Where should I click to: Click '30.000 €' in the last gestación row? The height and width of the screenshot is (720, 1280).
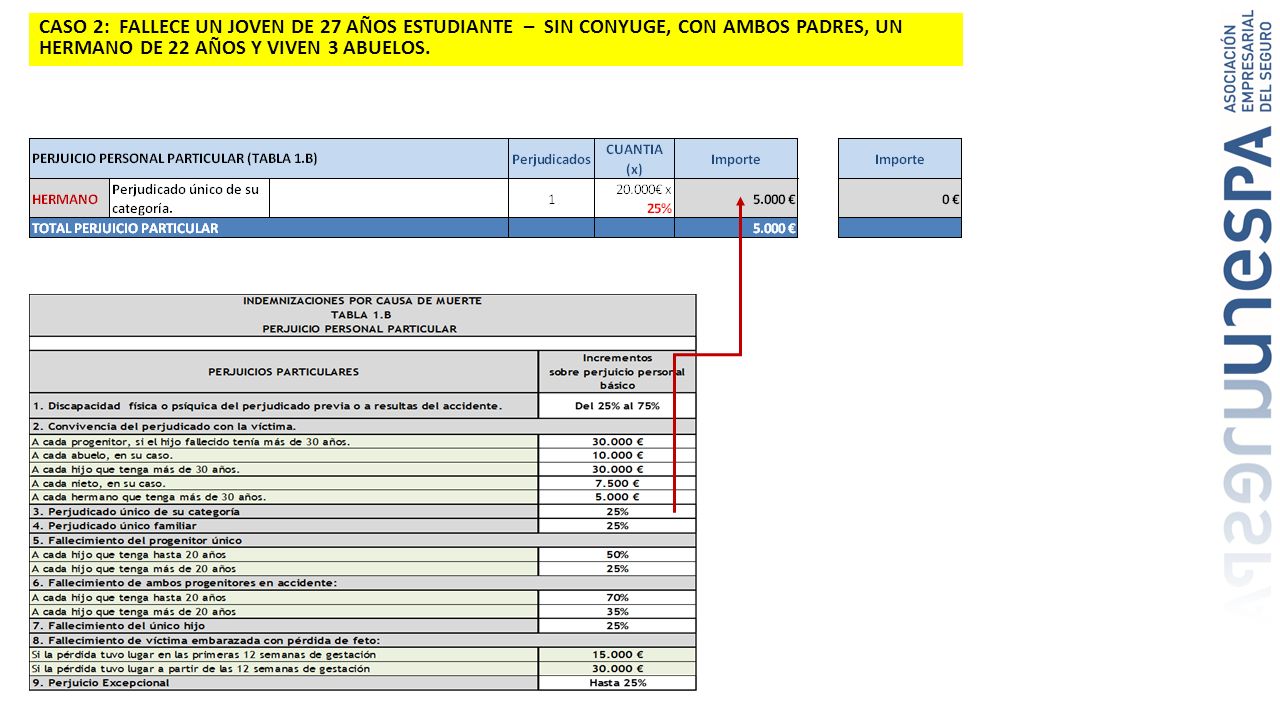(x=617, y=668)
